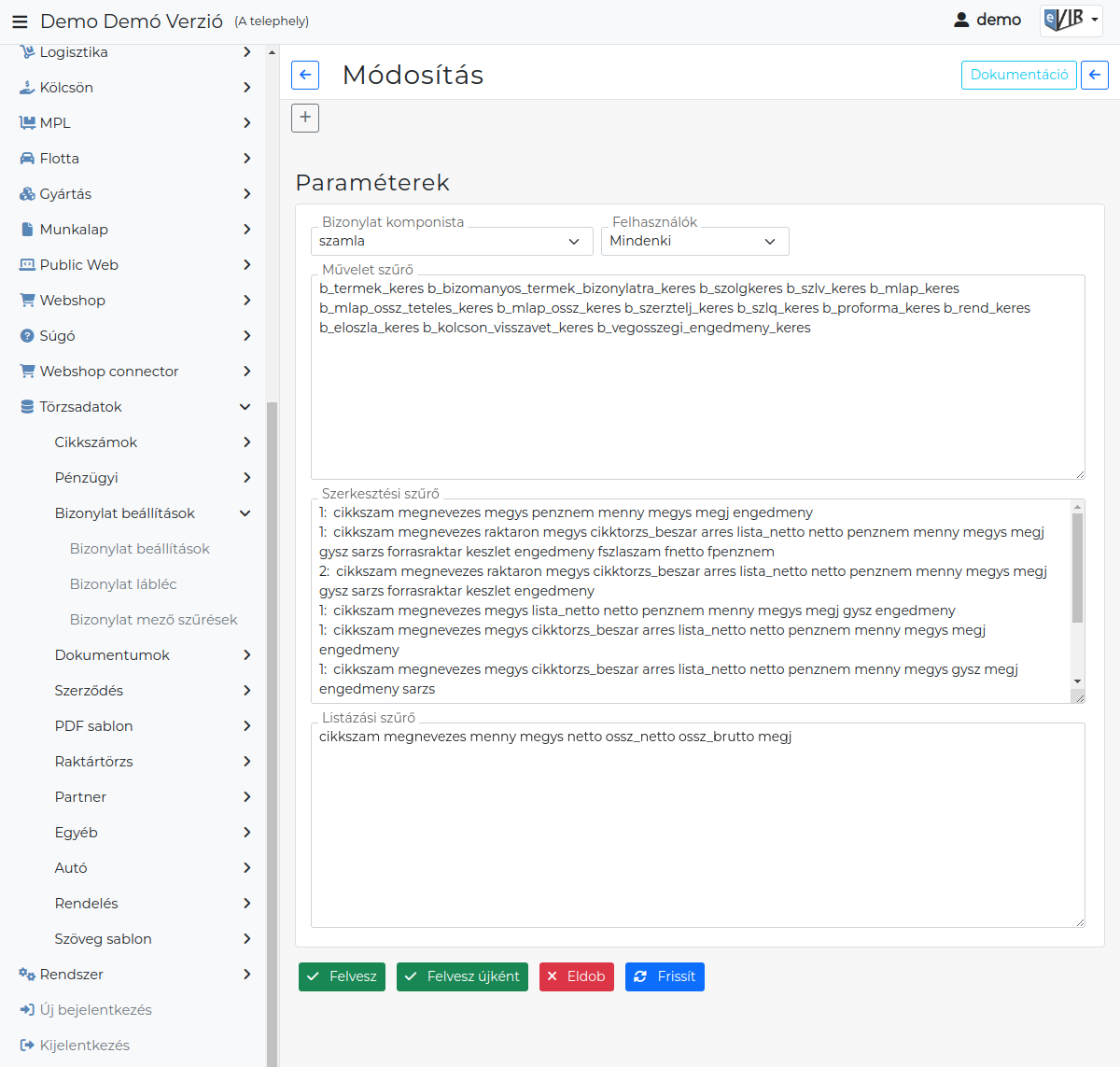Open the Felhasználók dropdown
Screen dimensions: 1120x1067
coord(695,241)
